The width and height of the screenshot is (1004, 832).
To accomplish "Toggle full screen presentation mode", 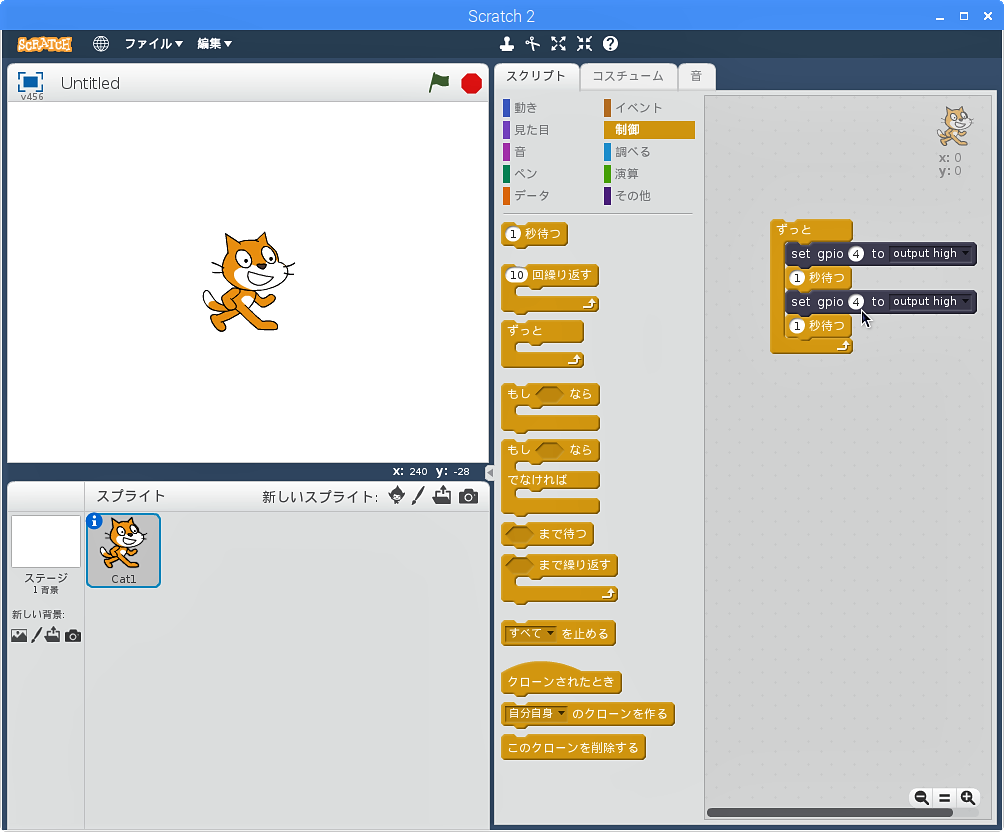I will tap(31, 82).
